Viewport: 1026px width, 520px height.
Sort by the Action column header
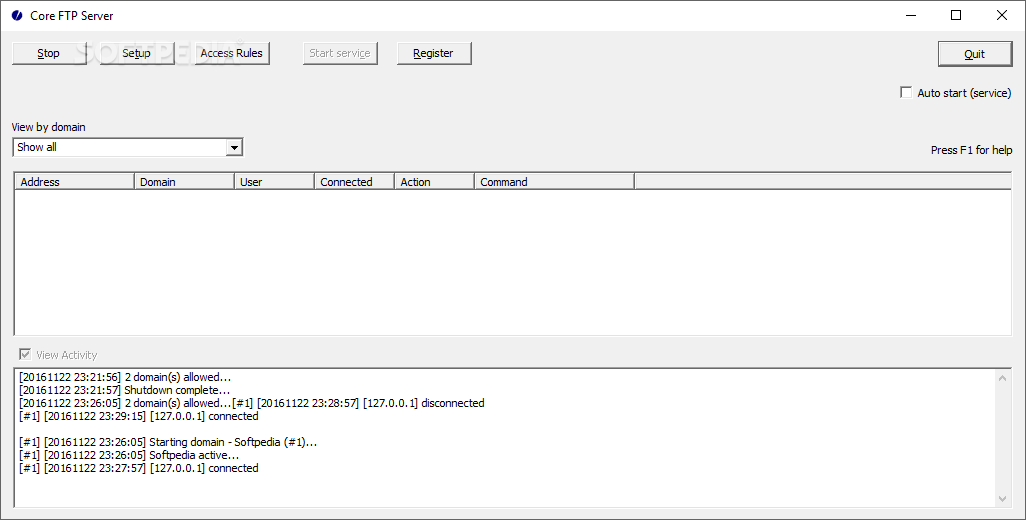click(434, 182)
